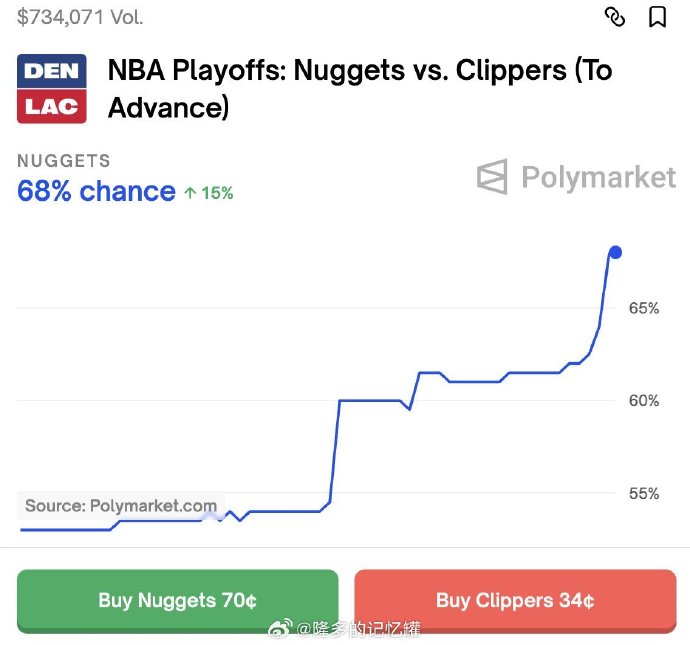The width and height of the screenshot is (690, 645).
Task: Click the Polymarket logo icon
Action: tap(492, 177)
